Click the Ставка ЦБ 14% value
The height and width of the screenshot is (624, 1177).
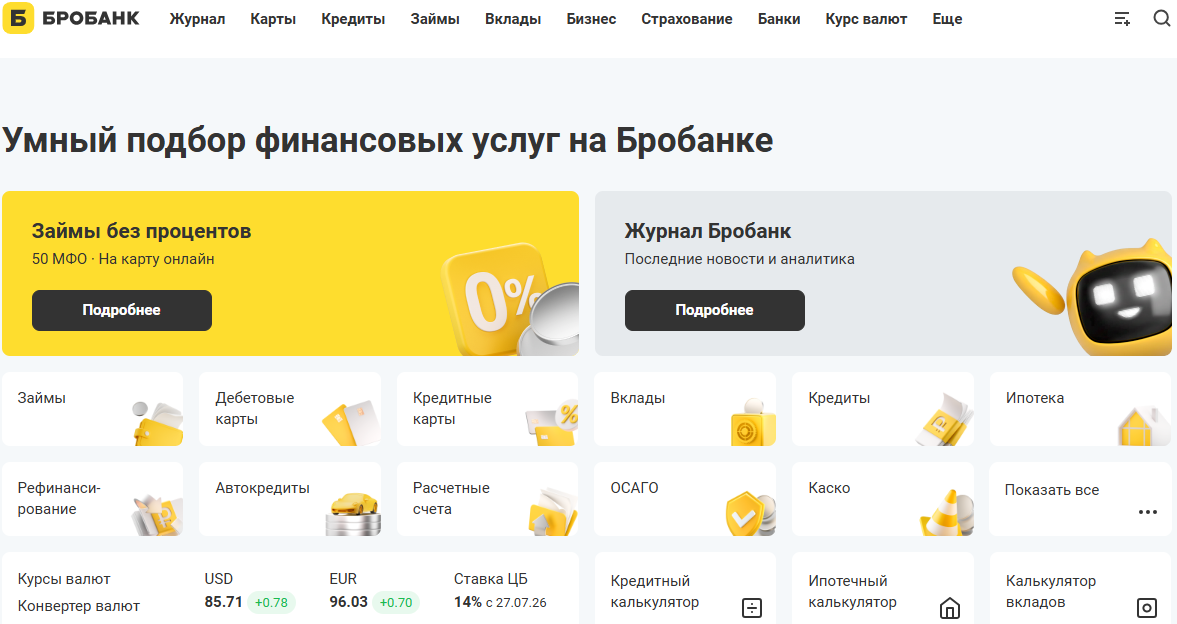tap(468, 602)
